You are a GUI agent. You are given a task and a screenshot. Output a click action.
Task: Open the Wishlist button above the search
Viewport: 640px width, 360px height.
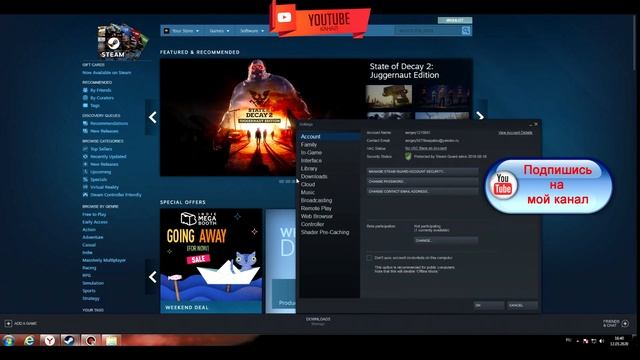(455, 20)
